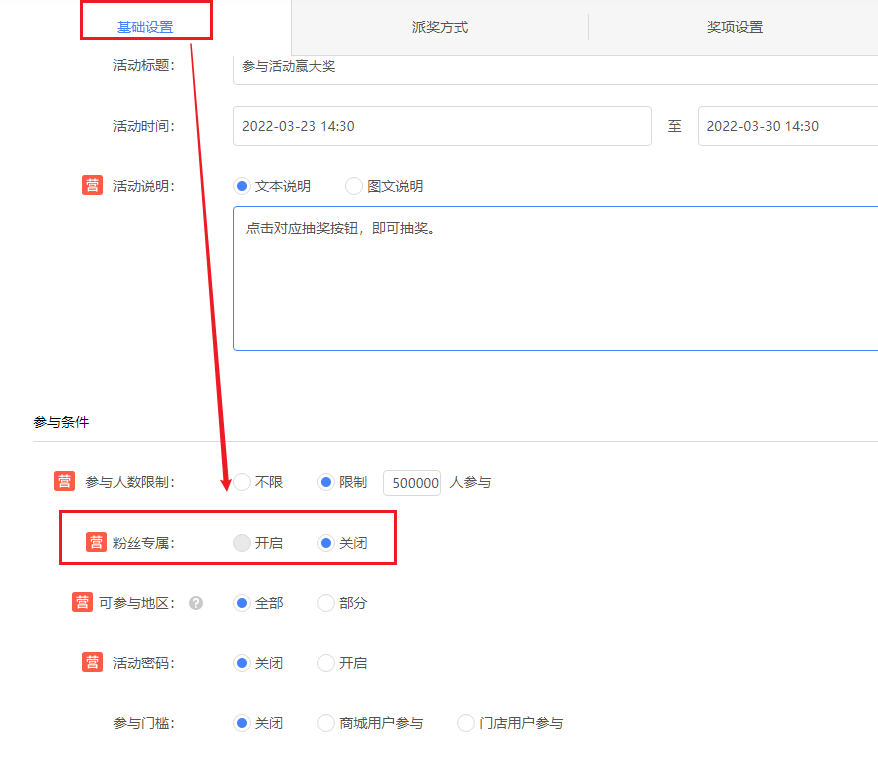The height and width of the screenshot is (780, 878).
Task: Click the 活动说明 text area
Action: pyautogui.click(x=555, y=278)
